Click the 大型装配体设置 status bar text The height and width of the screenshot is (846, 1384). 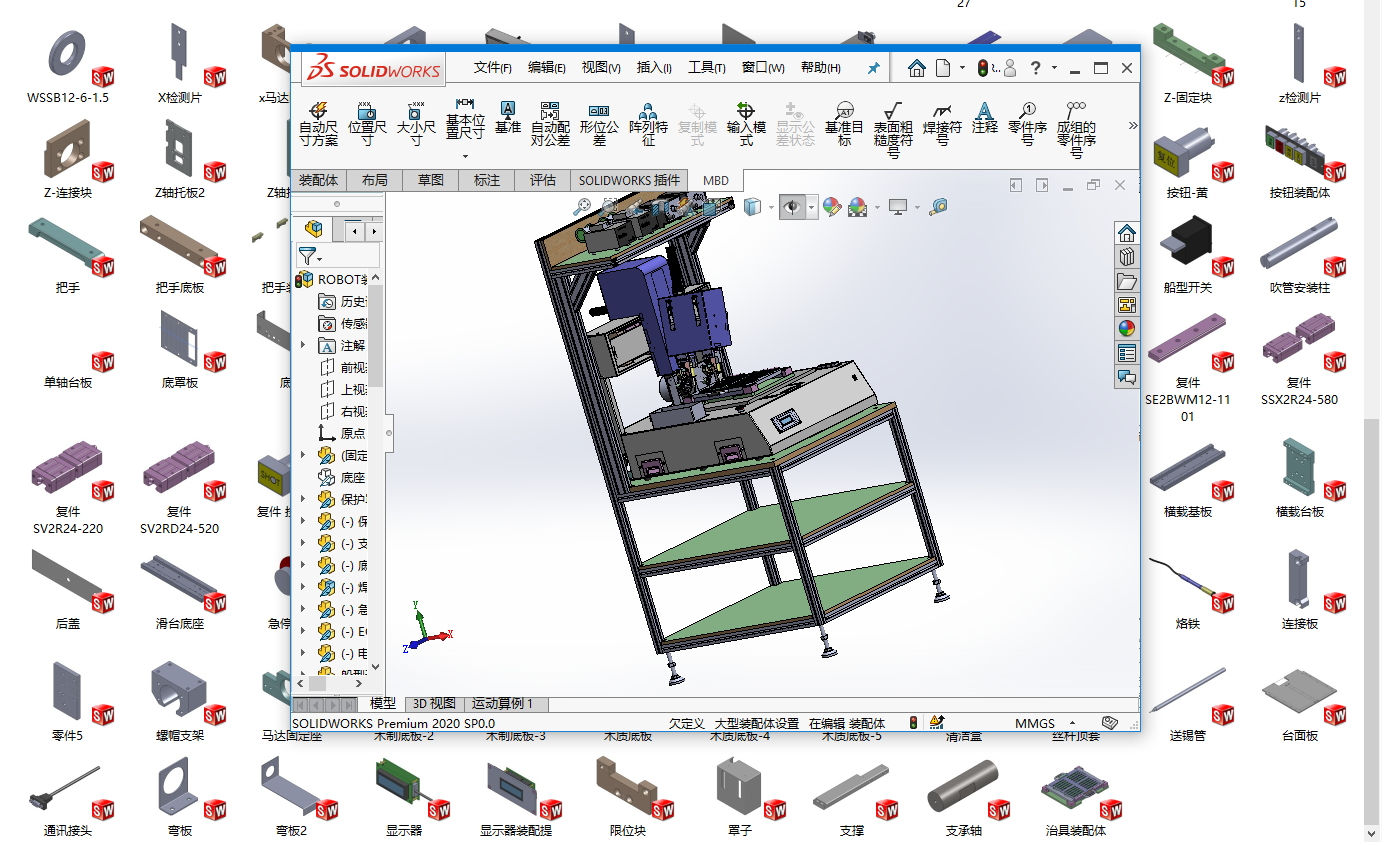(x=756, y=723)
